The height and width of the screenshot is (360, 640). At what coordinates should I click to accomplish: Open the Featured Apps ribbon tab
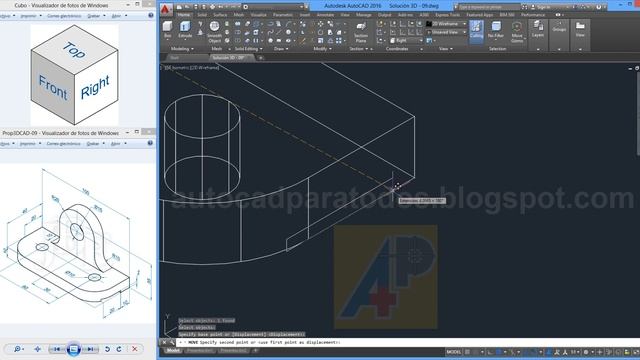[480, 15]
